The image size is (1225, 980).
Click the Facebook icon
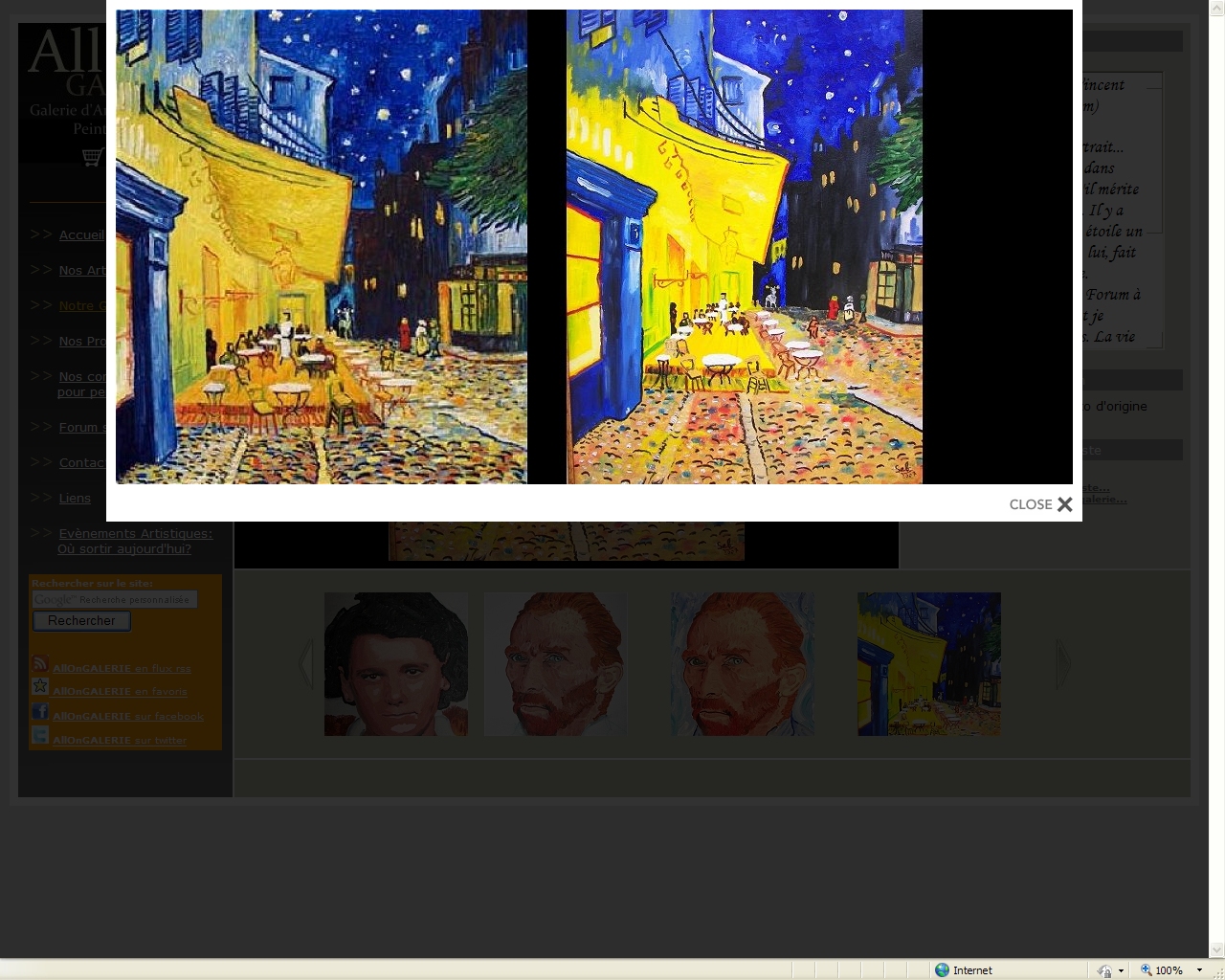pyautogui.click(x=40, y=711)
